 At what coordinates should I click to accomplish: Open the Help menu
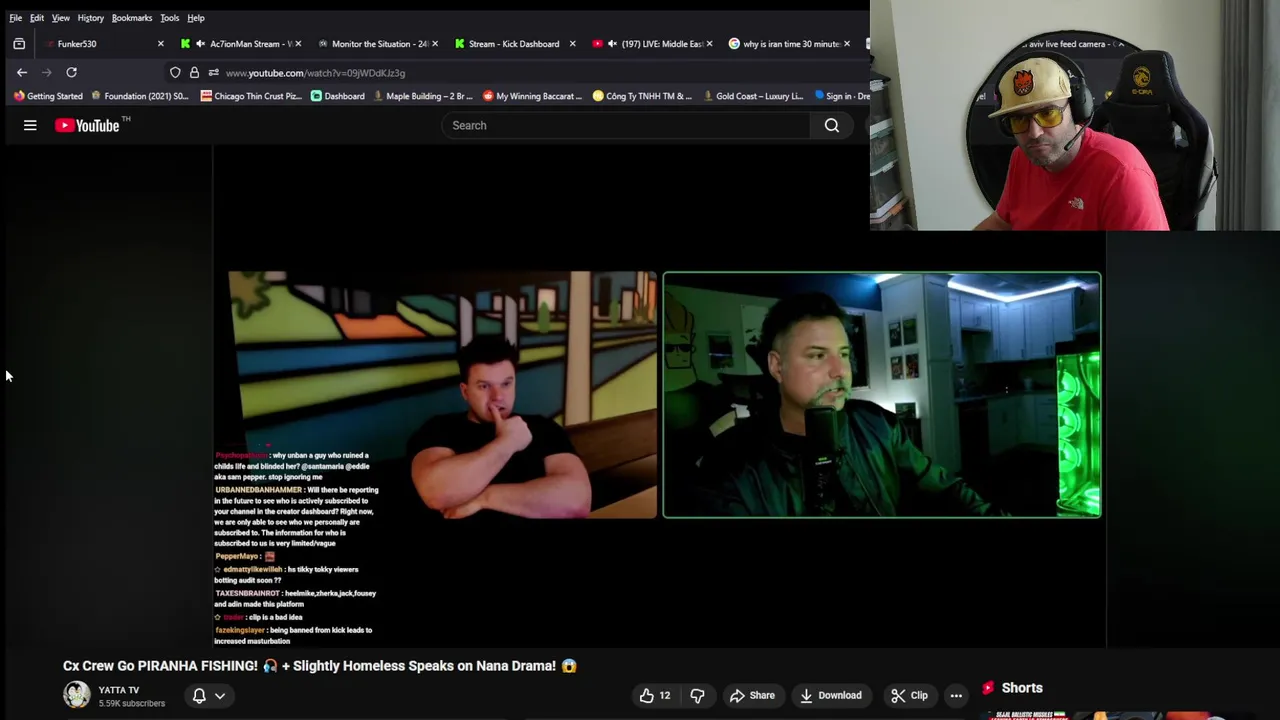point(196,18)
